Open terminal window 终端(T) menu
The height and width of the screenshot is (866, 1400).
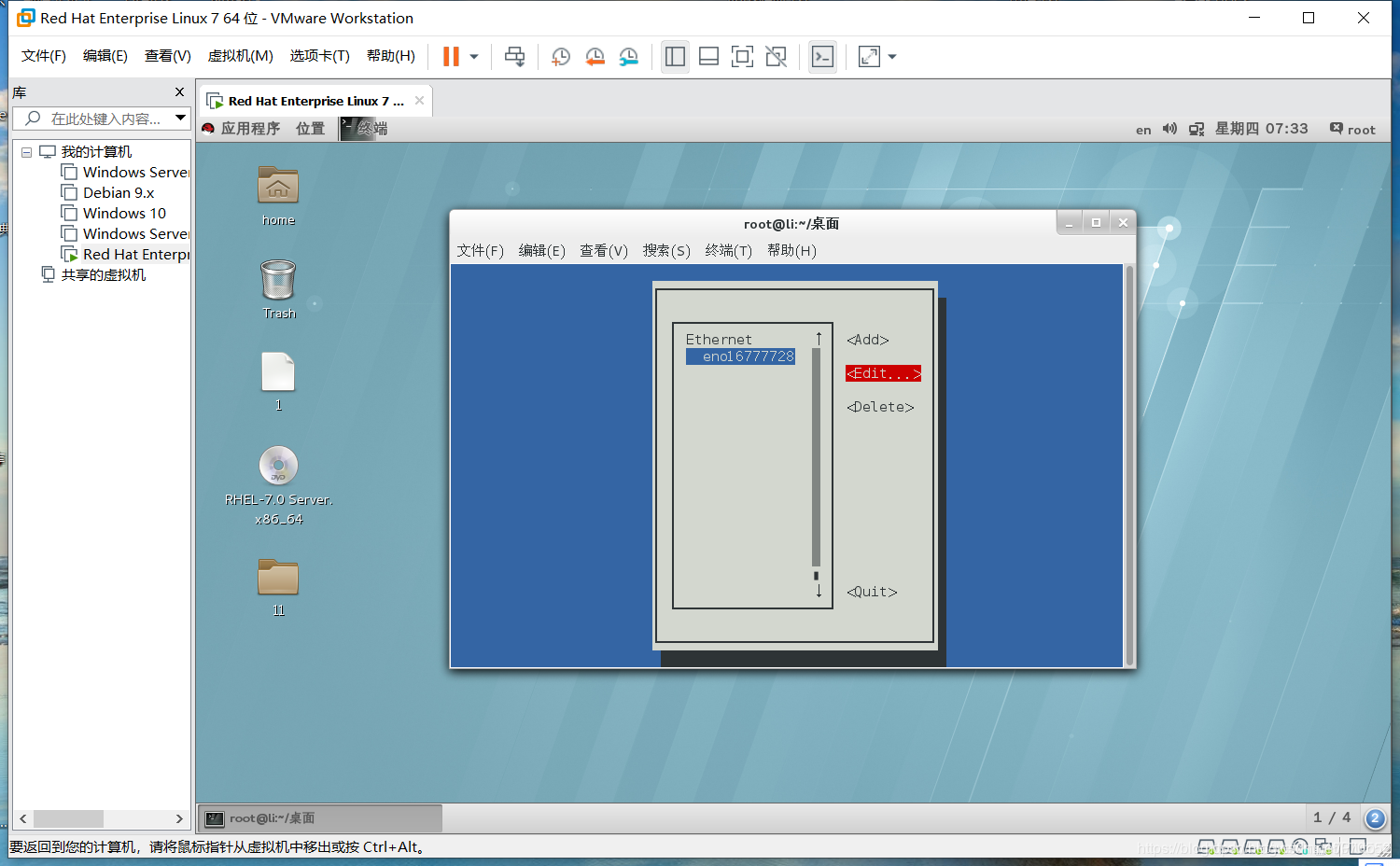[x=728, y=250]
